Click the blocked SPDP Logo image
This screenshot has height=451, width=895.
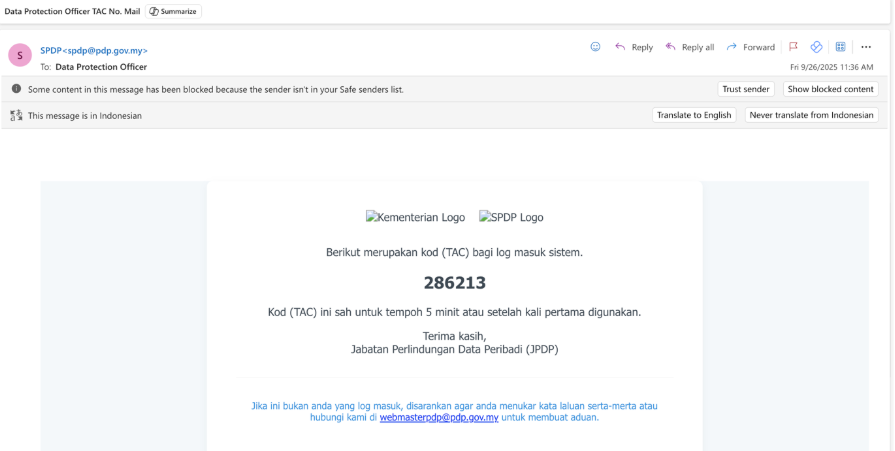[x=511, y=217]
